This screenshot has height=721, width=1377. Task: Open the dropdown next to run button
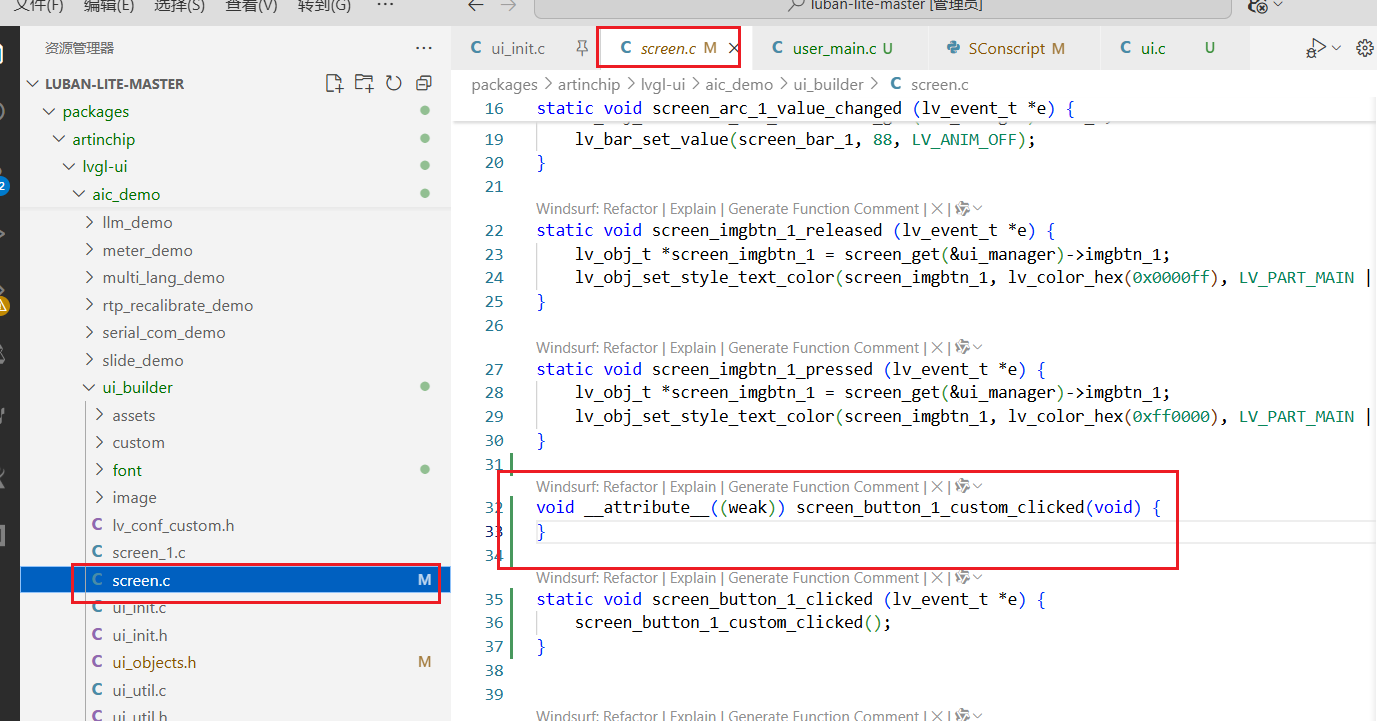click(1336, 48)
